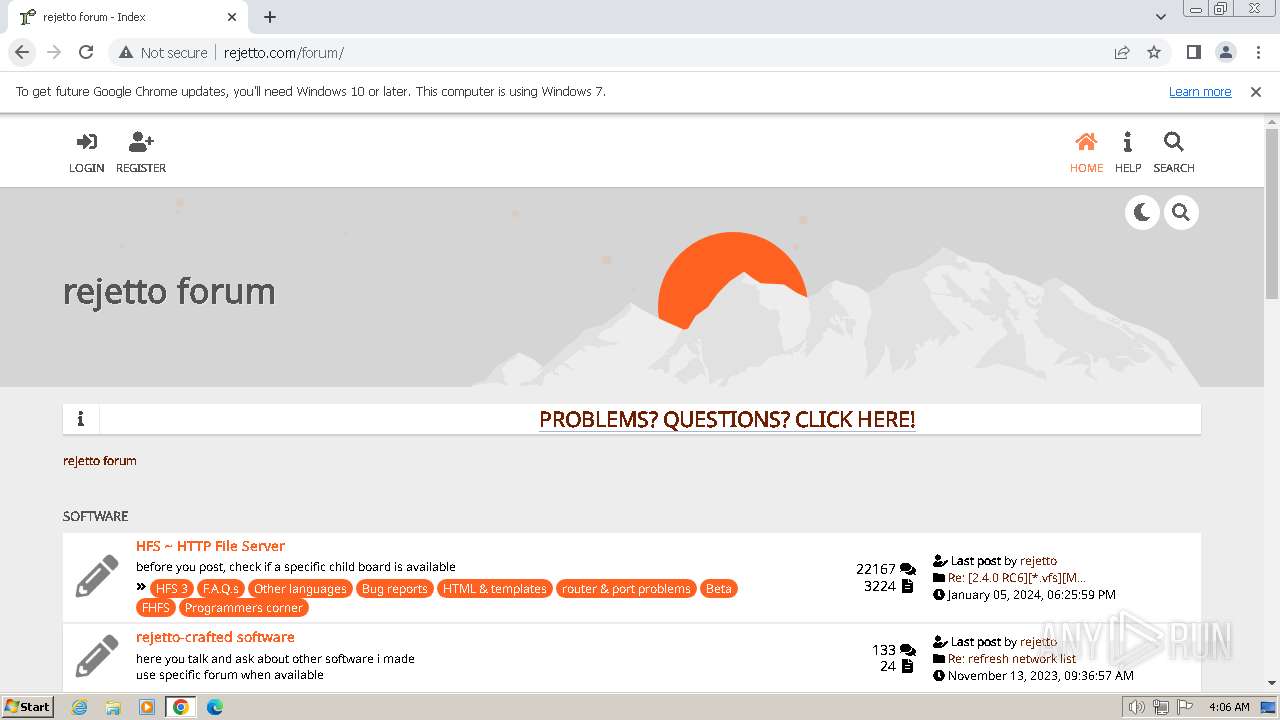Click the 22167 posts count
Viewport: 1280px width, 720px height.
click(876, 569)
